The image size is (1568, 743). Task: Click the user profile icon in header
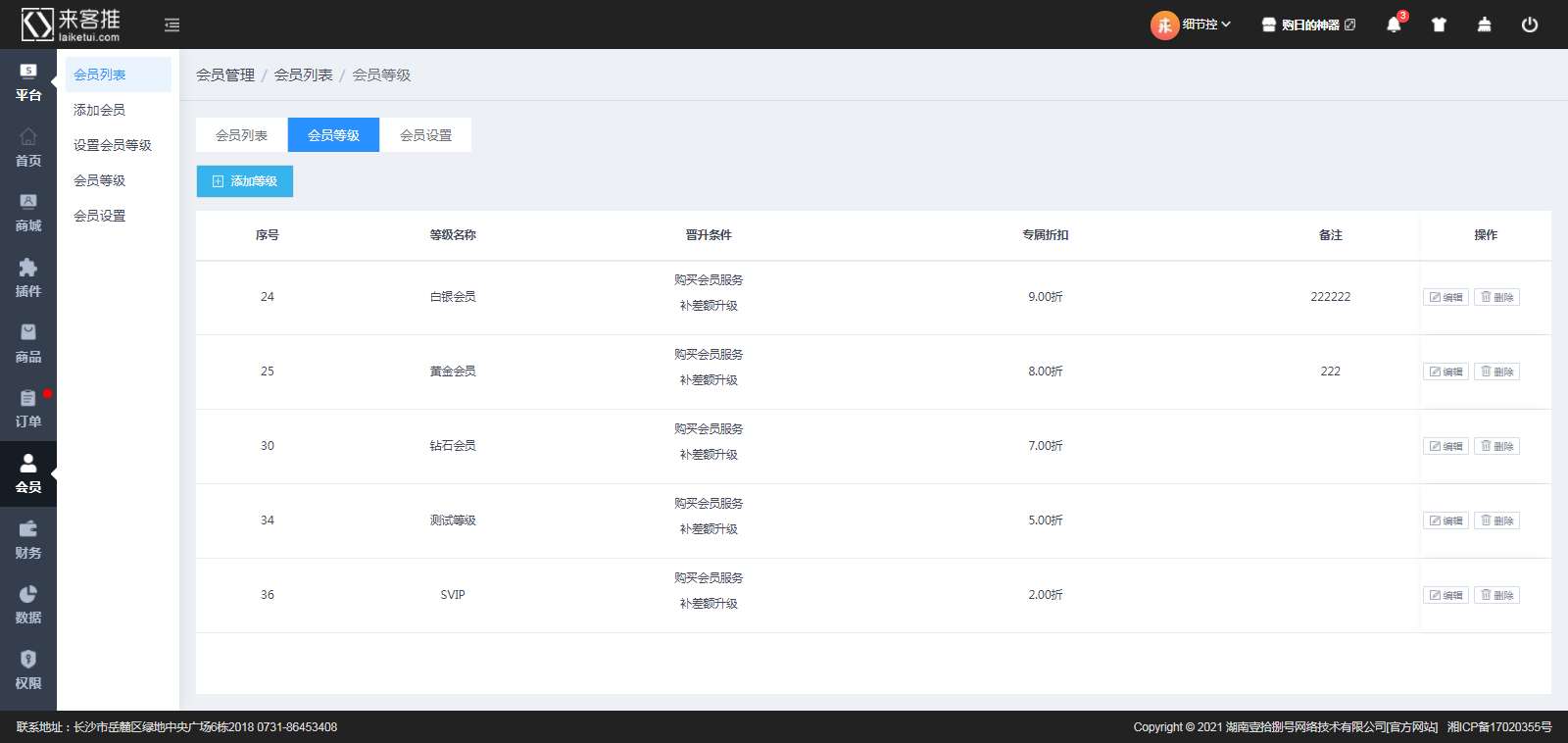click(x=1484, y=25)
